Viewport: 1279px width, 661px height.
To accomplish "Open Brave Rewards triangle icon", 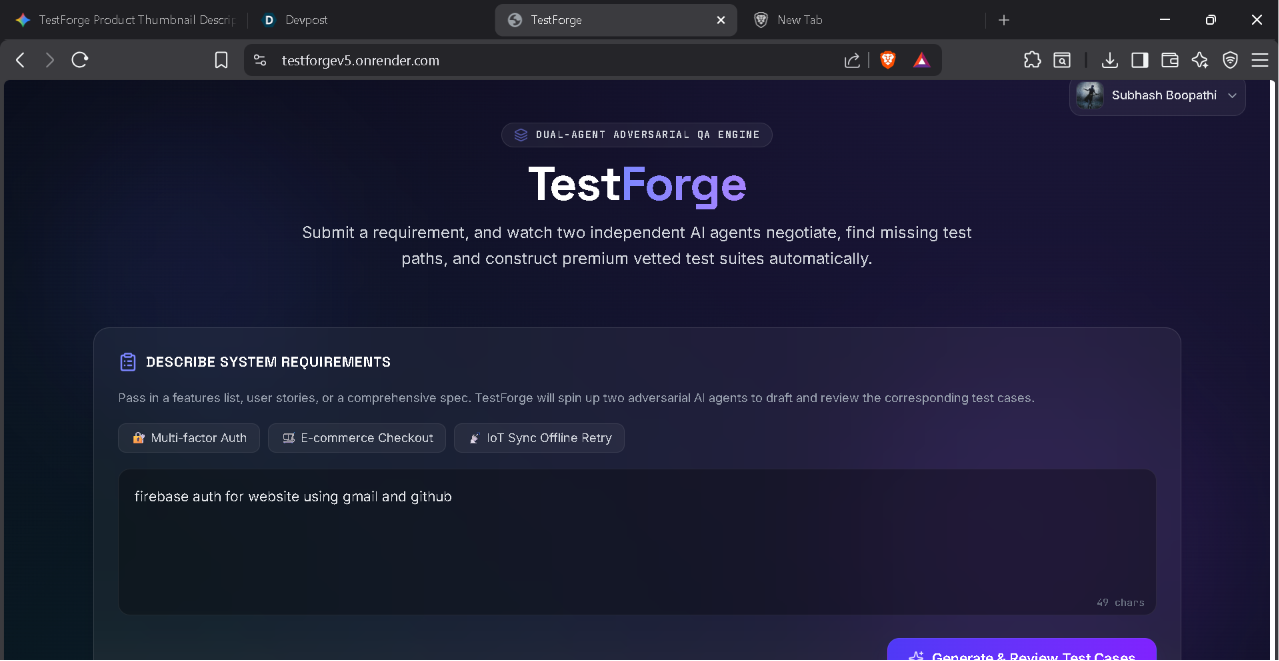I will click(921, 60).
